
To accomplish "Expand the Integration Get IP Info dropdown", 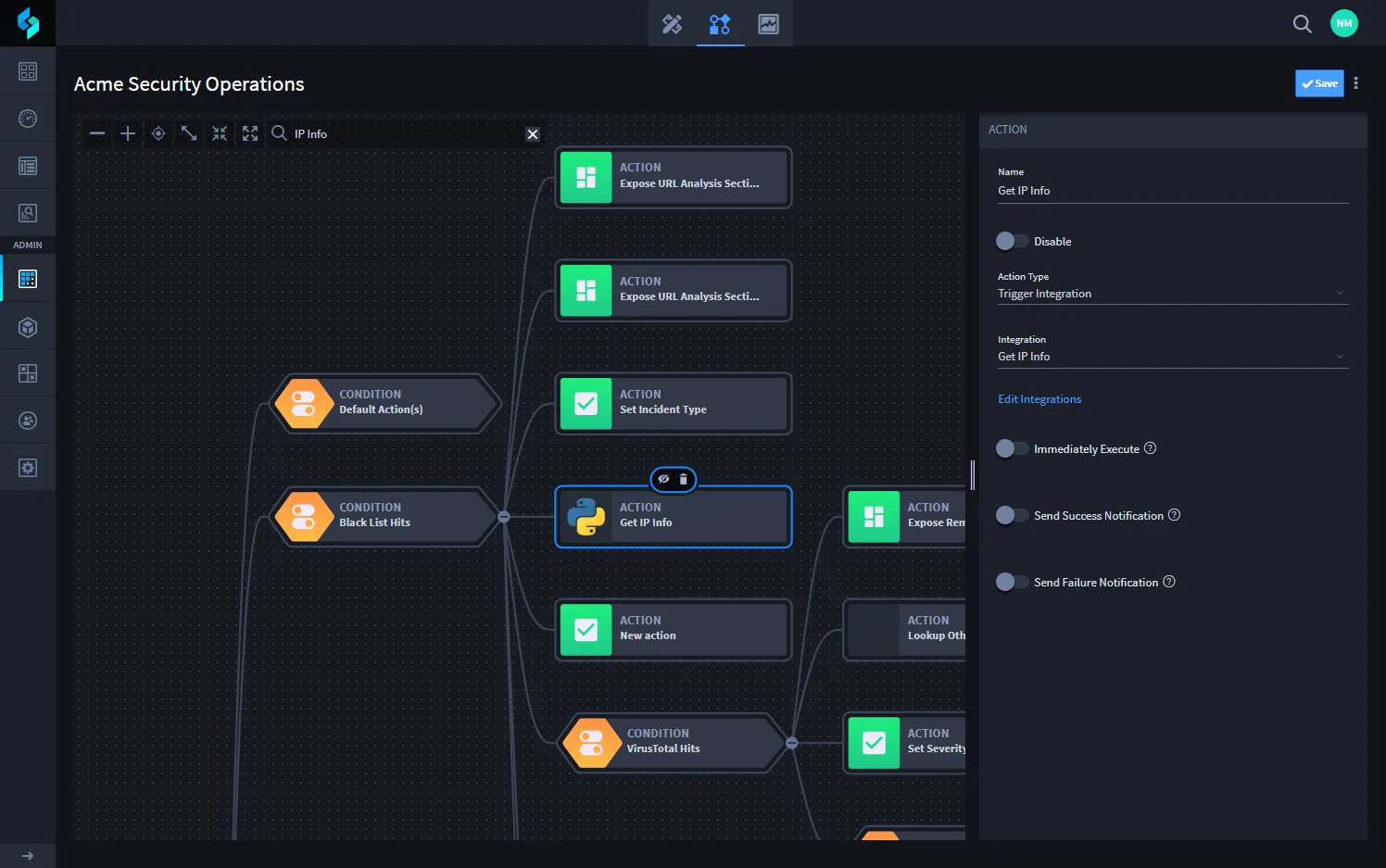I will [1173, 357].
